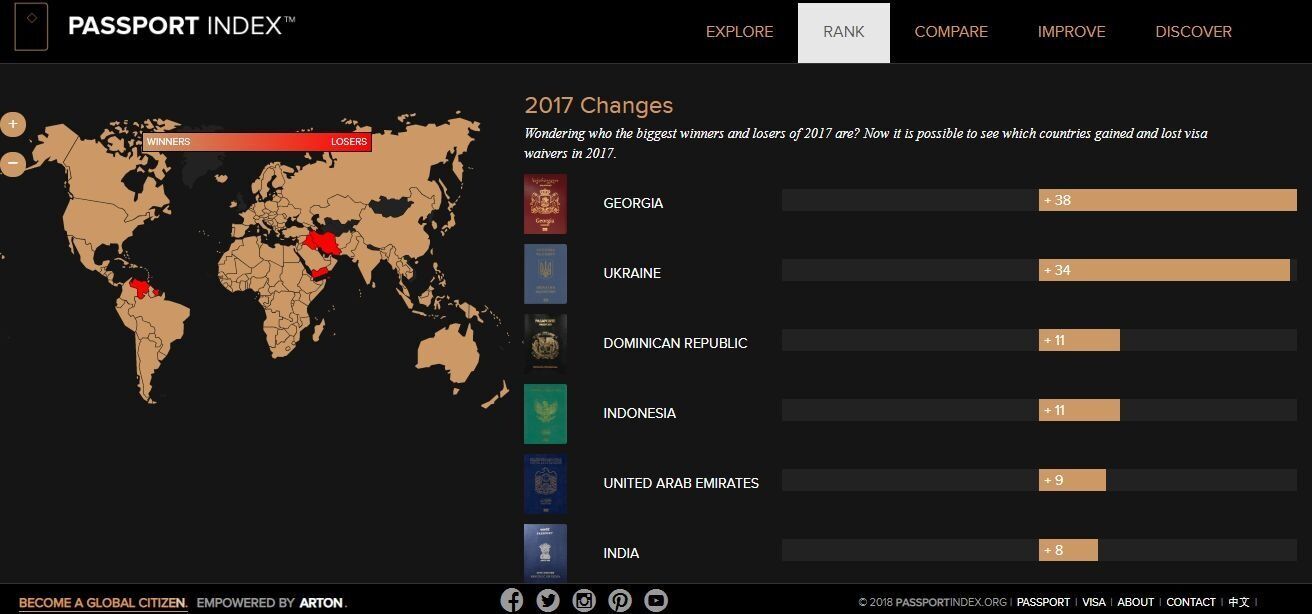This screenshot has height=614, width=1312.
Task: Select the Georgia passport thumbnail
Action: [x=545, y=204]
